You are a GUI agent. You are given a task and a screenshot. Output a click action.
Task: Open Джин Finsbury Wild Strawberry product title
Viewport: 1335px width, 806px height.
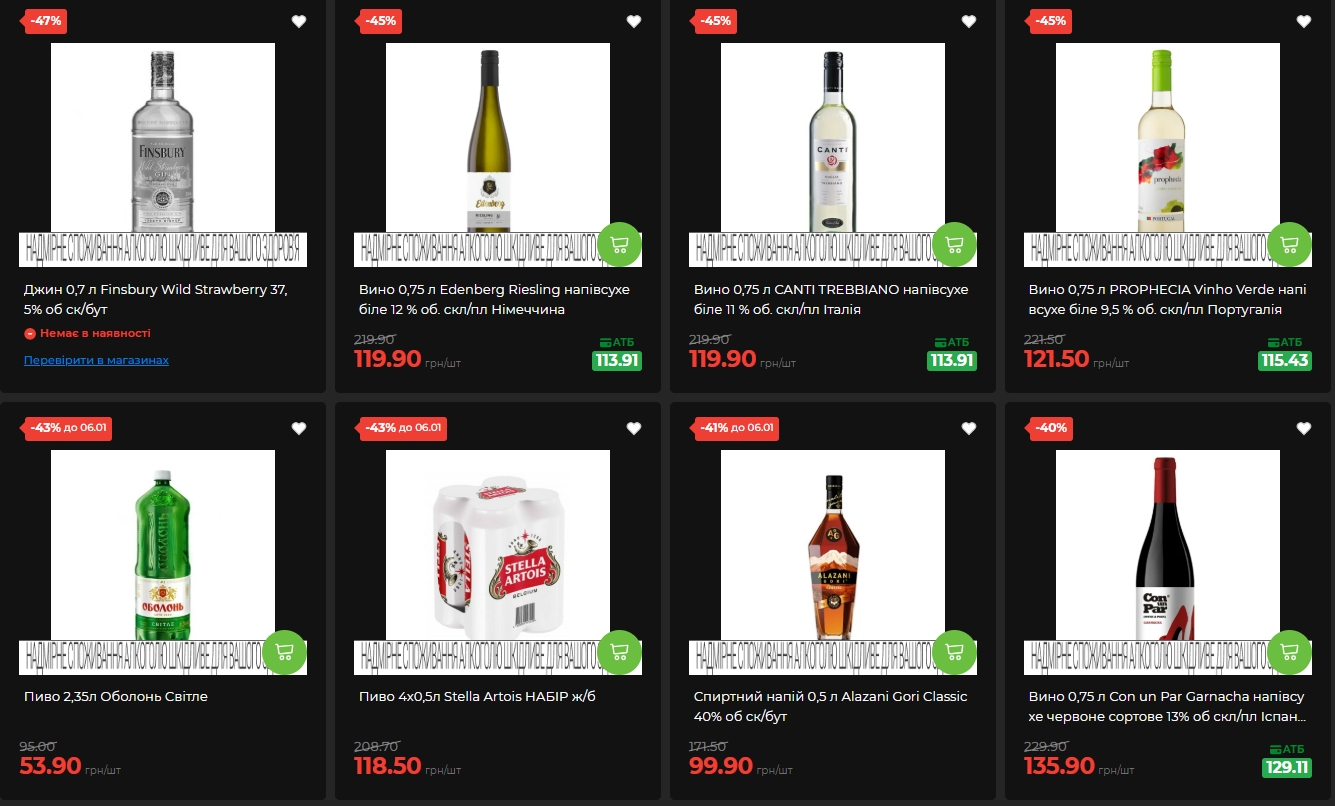[x=156, y=299]
